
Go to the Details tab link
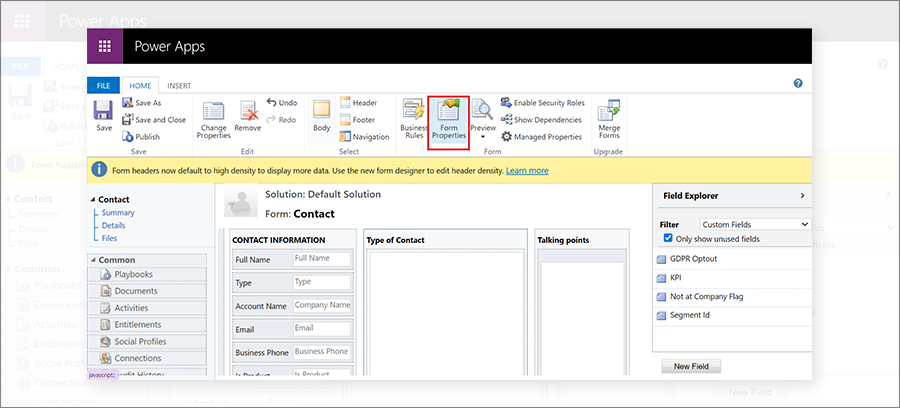(114, 226)
